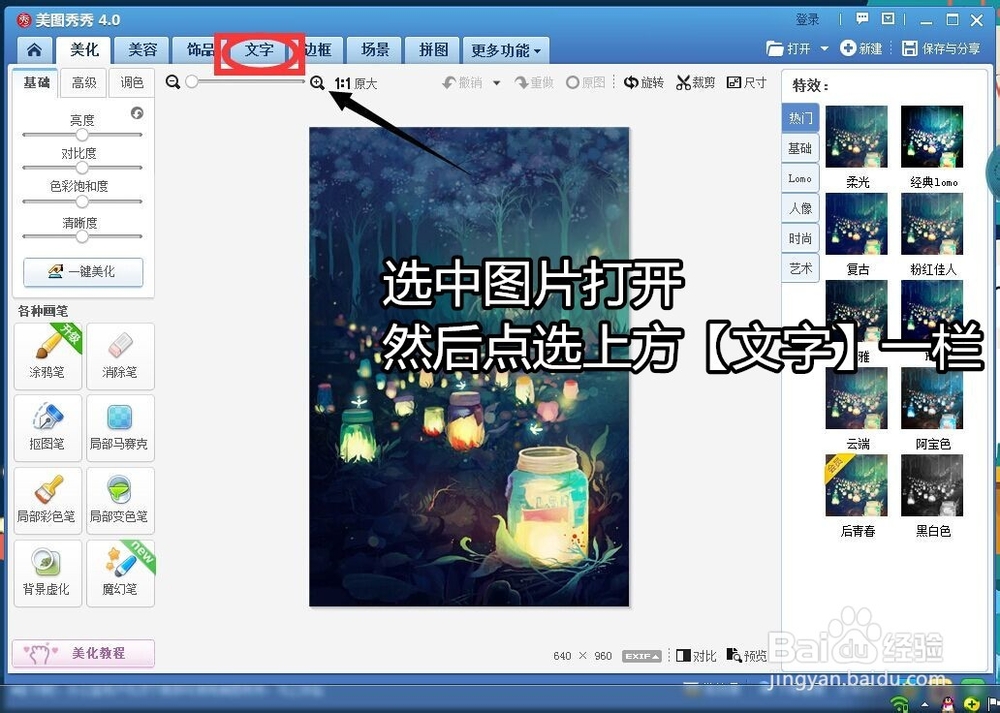
Task: Expand the 打开 dropdown arrow
Action: 824,49
